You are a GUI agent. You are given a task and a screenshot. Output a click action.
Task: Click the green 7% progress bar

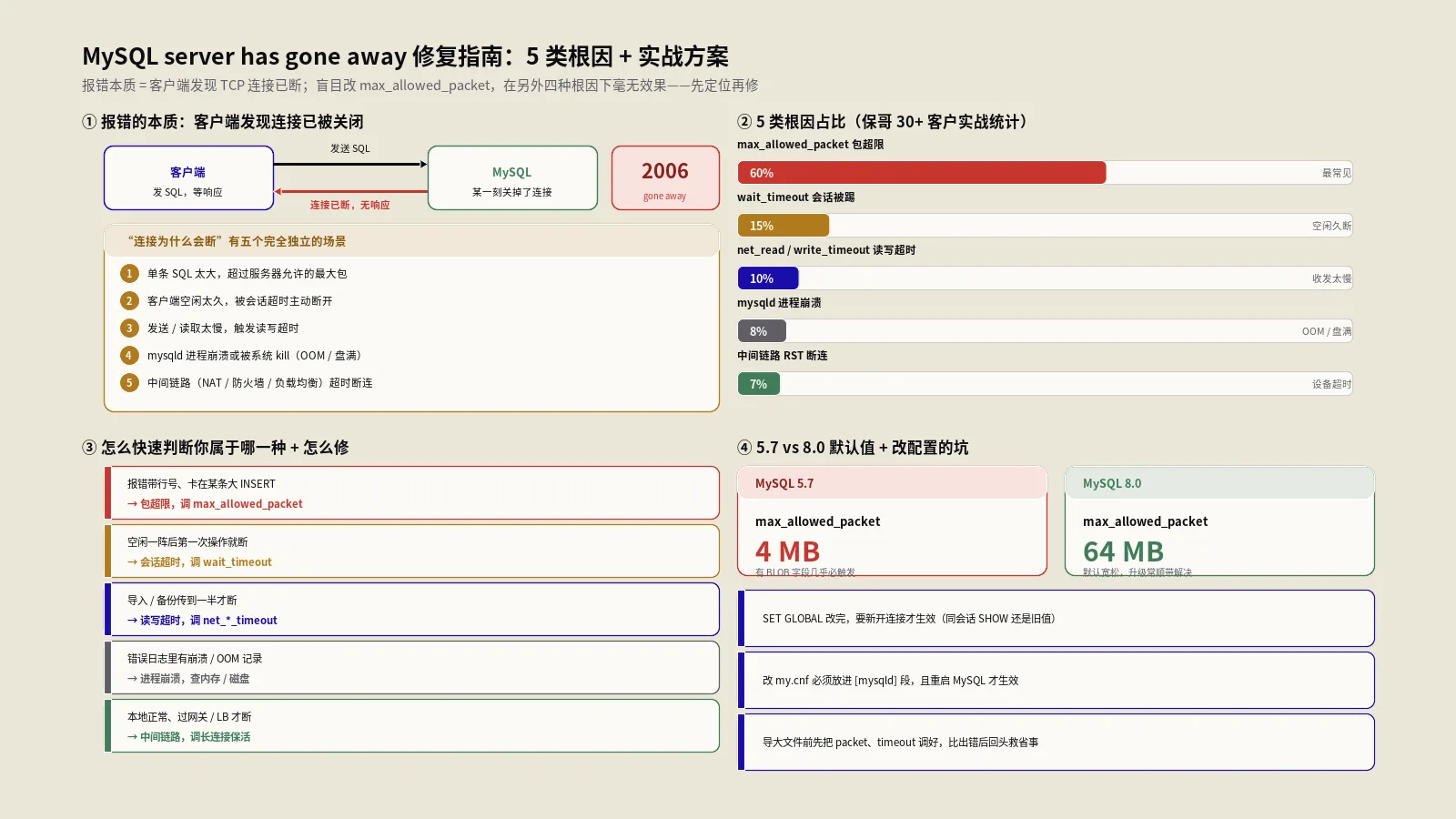(x=759, y=384)
